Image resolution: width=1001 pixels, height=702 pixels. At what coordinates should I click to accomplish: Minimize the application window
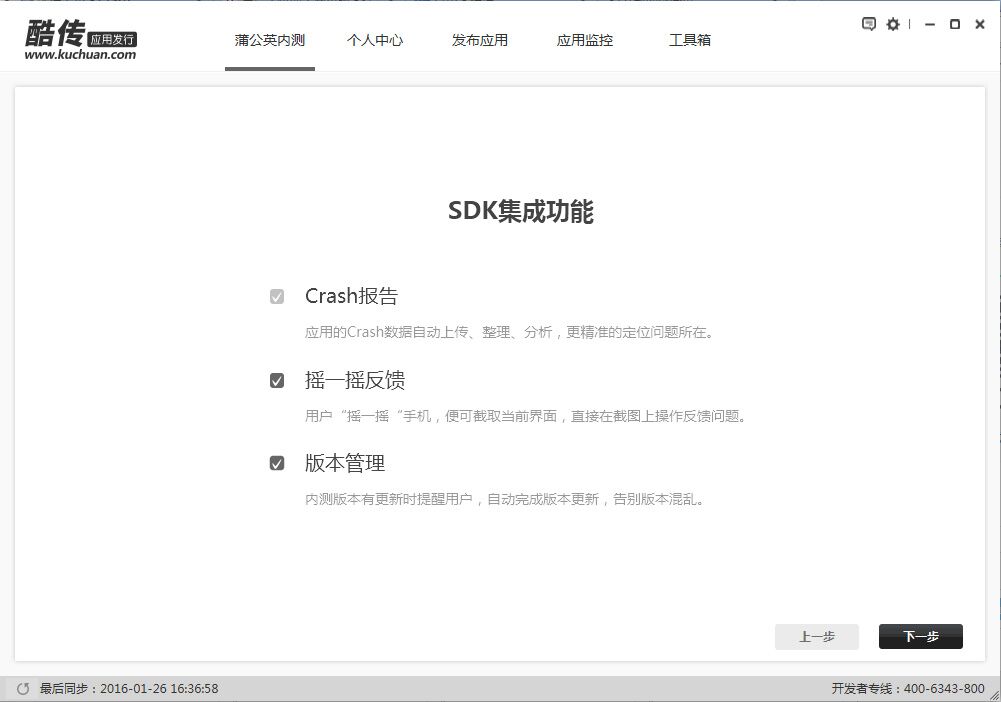coord(930,24)
